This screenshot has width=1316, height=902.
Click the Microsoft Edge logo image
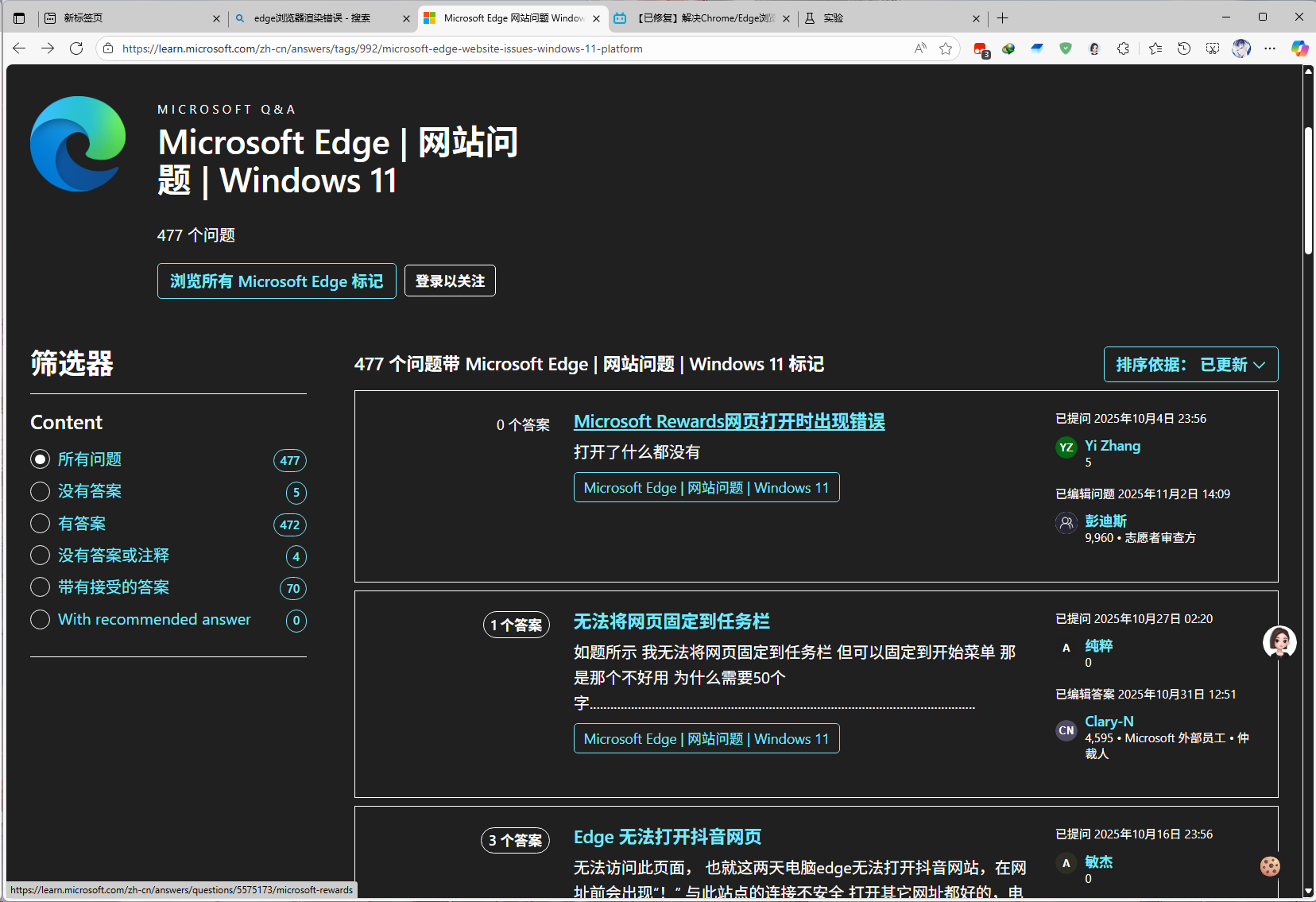coord(78,144)
